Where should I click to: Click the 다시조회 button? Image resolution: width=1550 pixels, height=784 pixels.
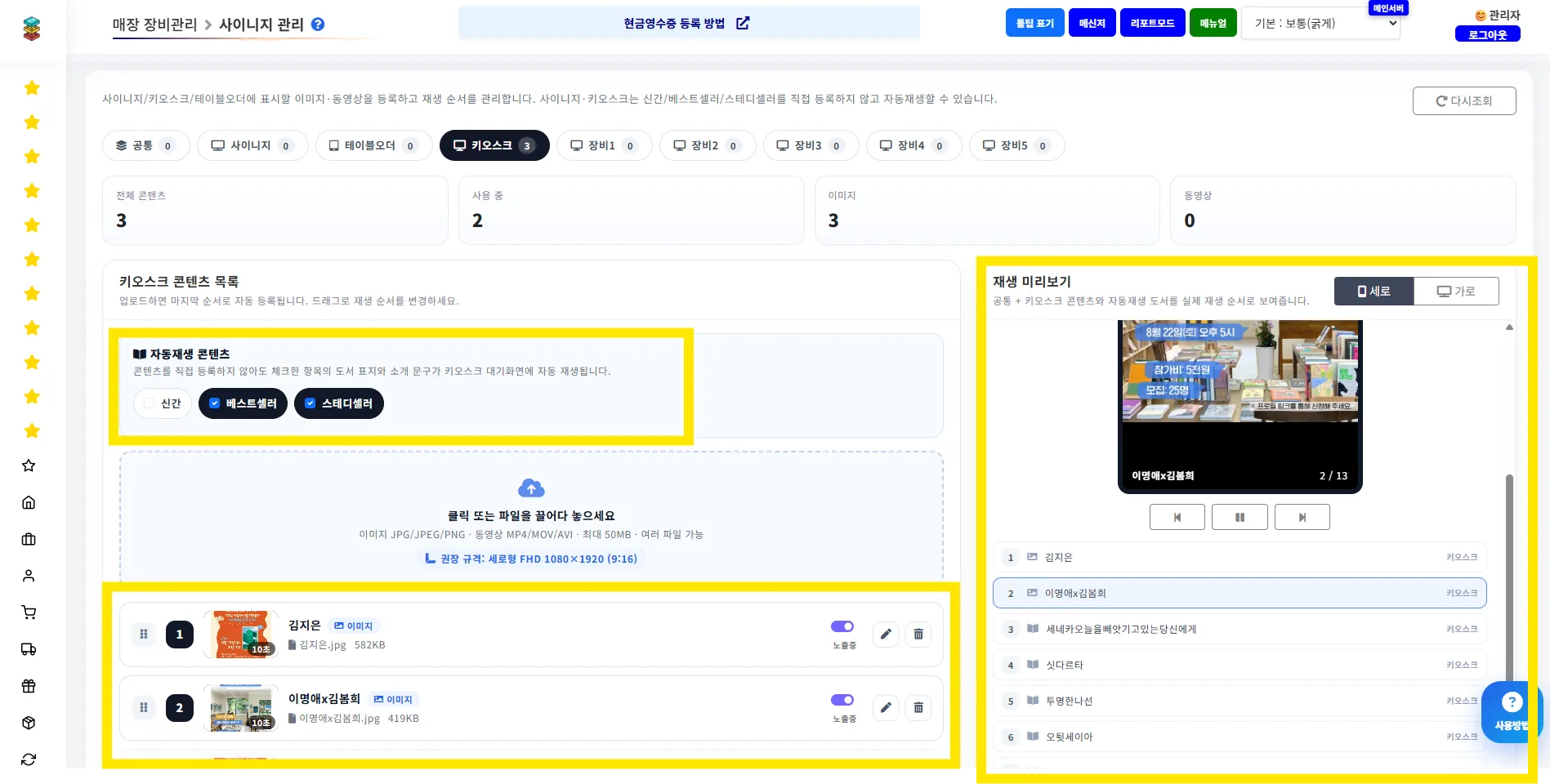[x=1464, y=101]
